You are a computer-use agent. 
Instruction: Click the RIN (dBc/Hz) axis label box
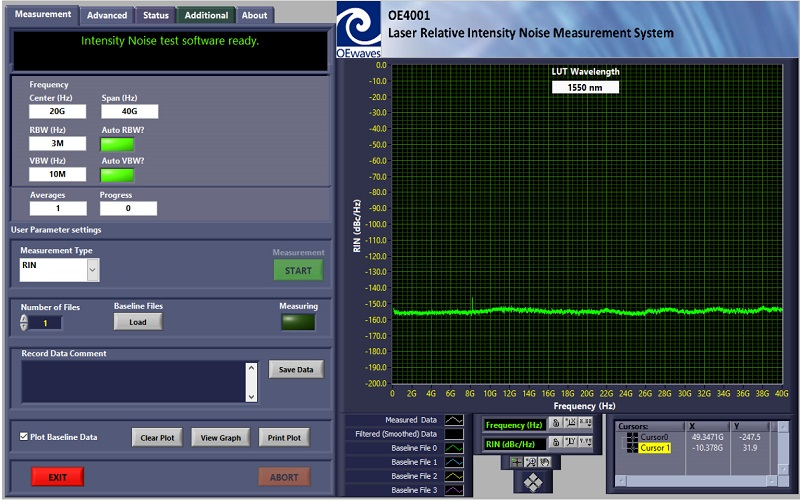tap(514, 444)
